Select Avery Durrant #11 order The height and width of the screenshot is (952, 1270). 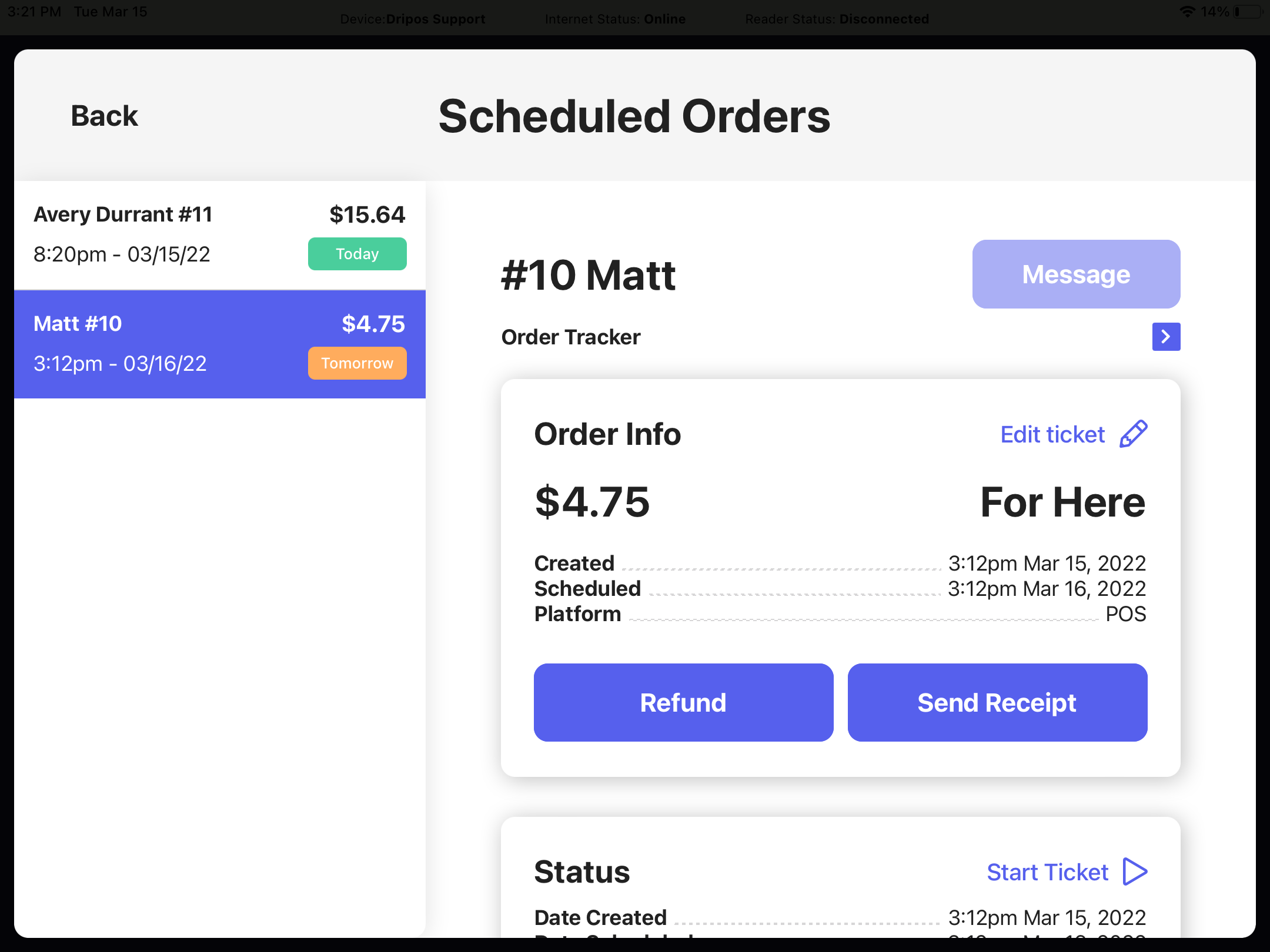click(220, 235)
